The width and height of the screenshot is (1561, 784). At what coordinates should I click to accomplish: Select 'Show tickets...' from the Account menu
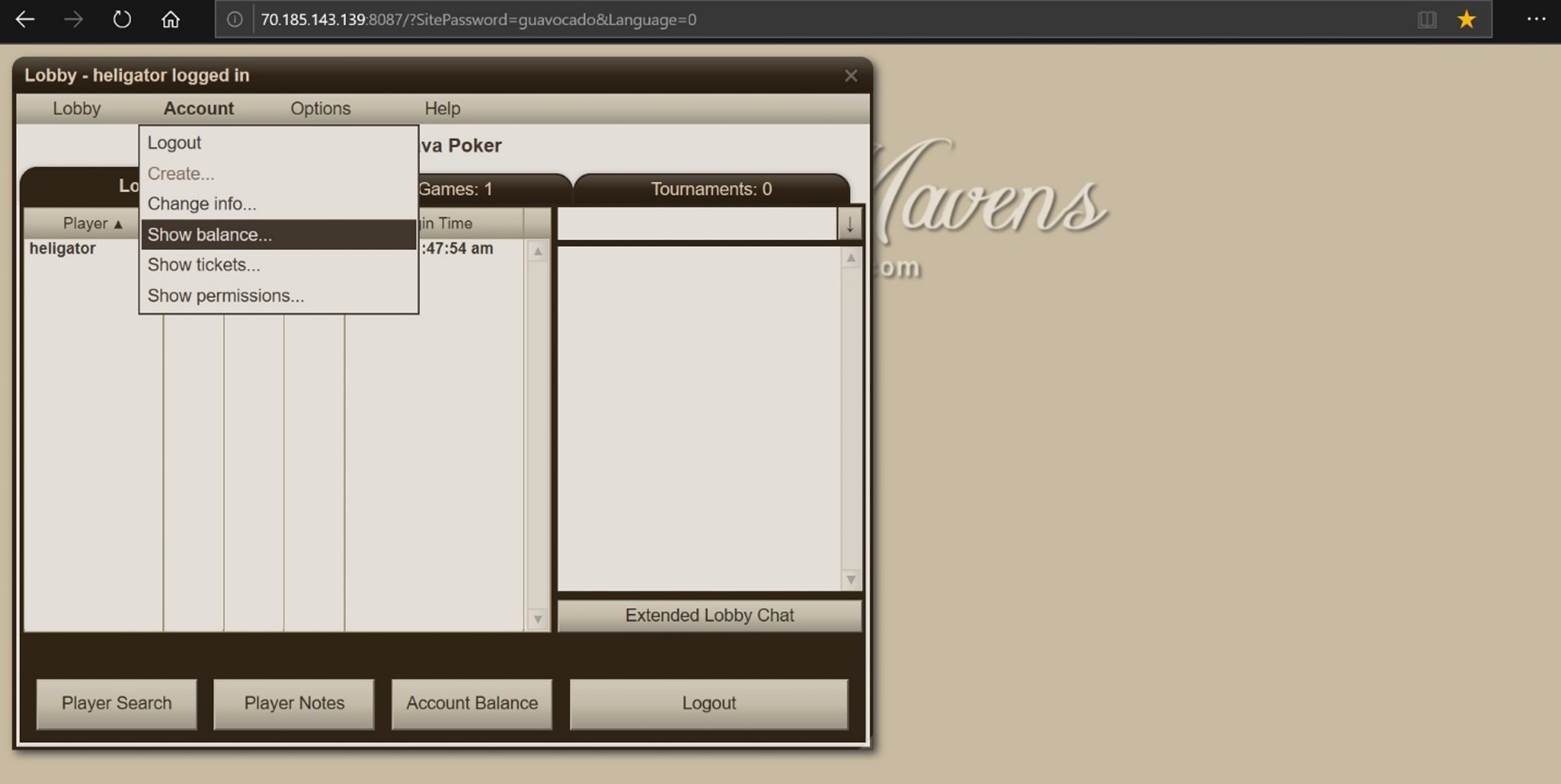(x=203, y=265)
